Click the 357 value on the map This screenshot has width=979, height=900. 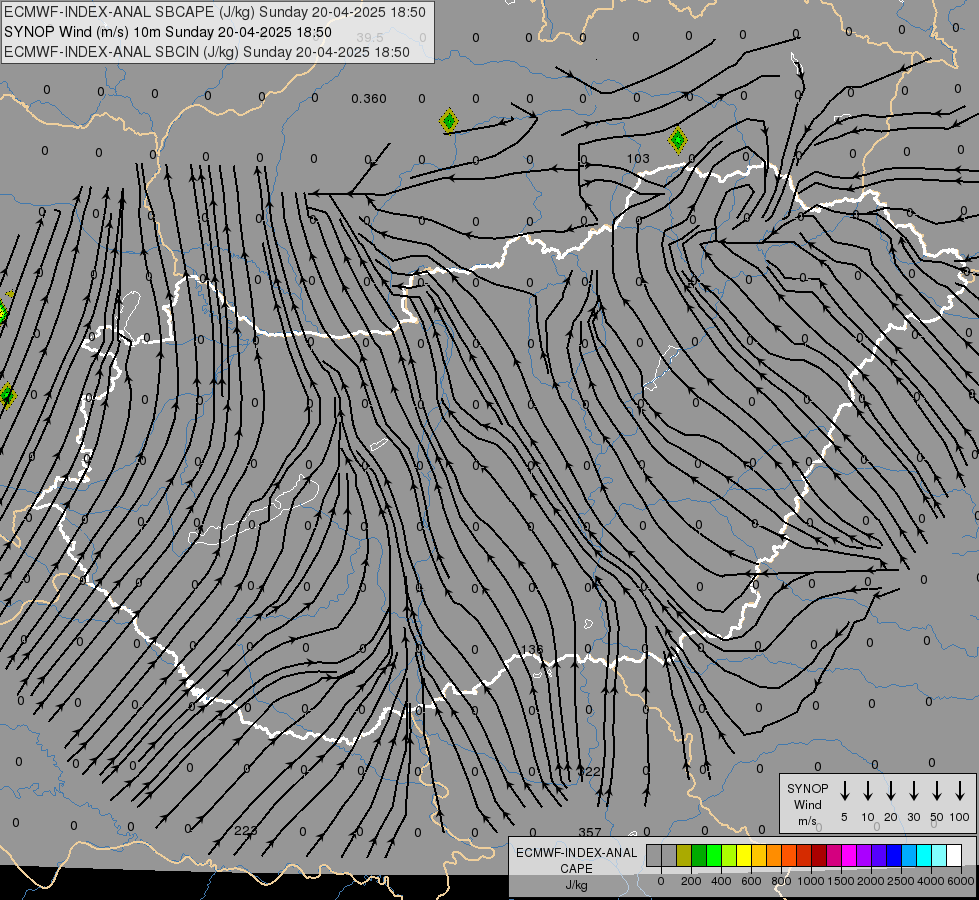coord(589,832)
